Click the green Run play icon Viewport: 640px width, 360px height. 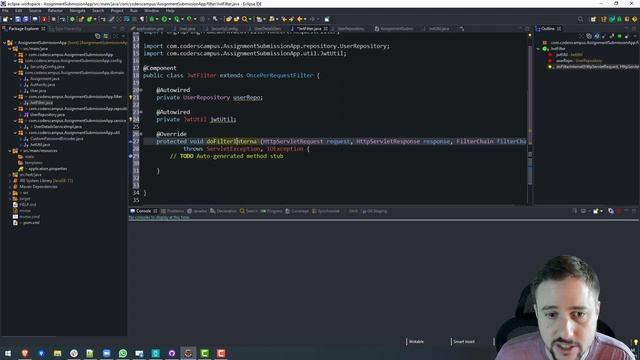(x=164, y=19)
